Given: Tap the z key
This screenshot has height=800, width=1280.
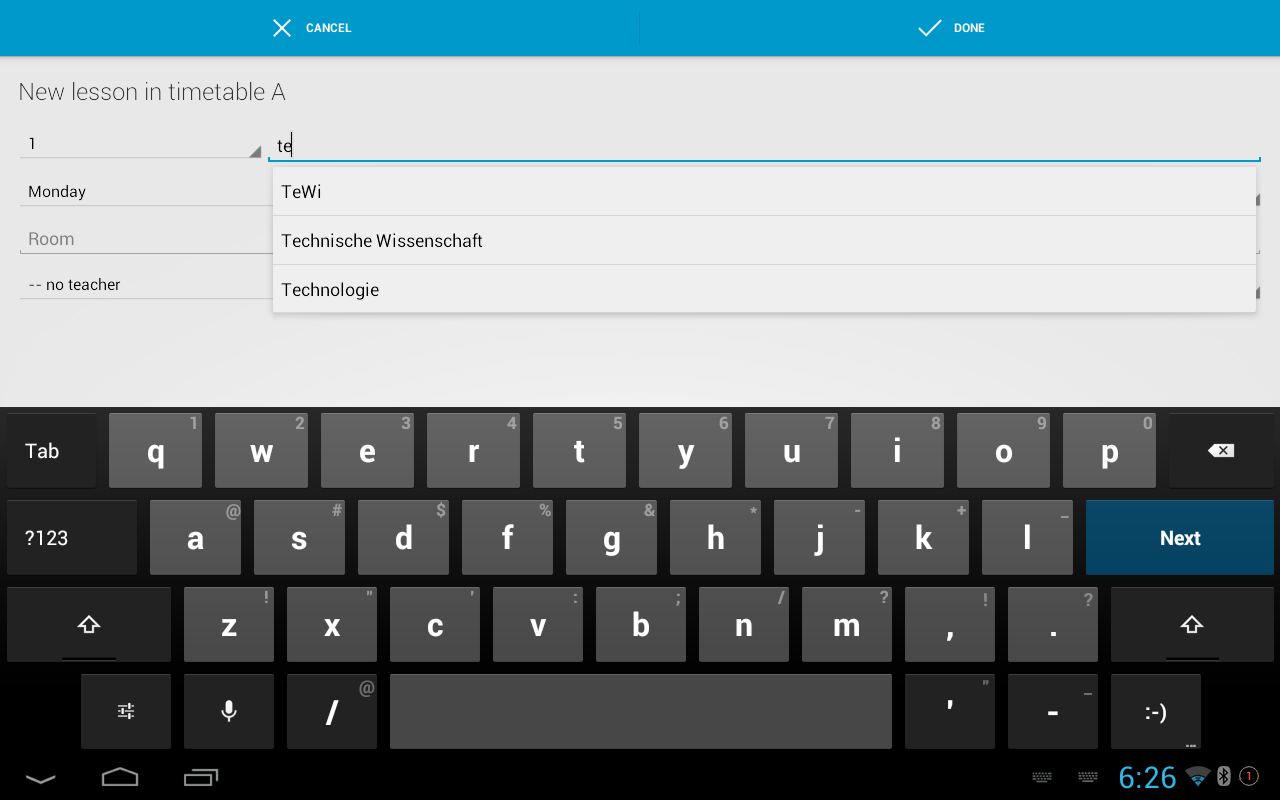Looking at the screenshot, I should pos(229,625).
